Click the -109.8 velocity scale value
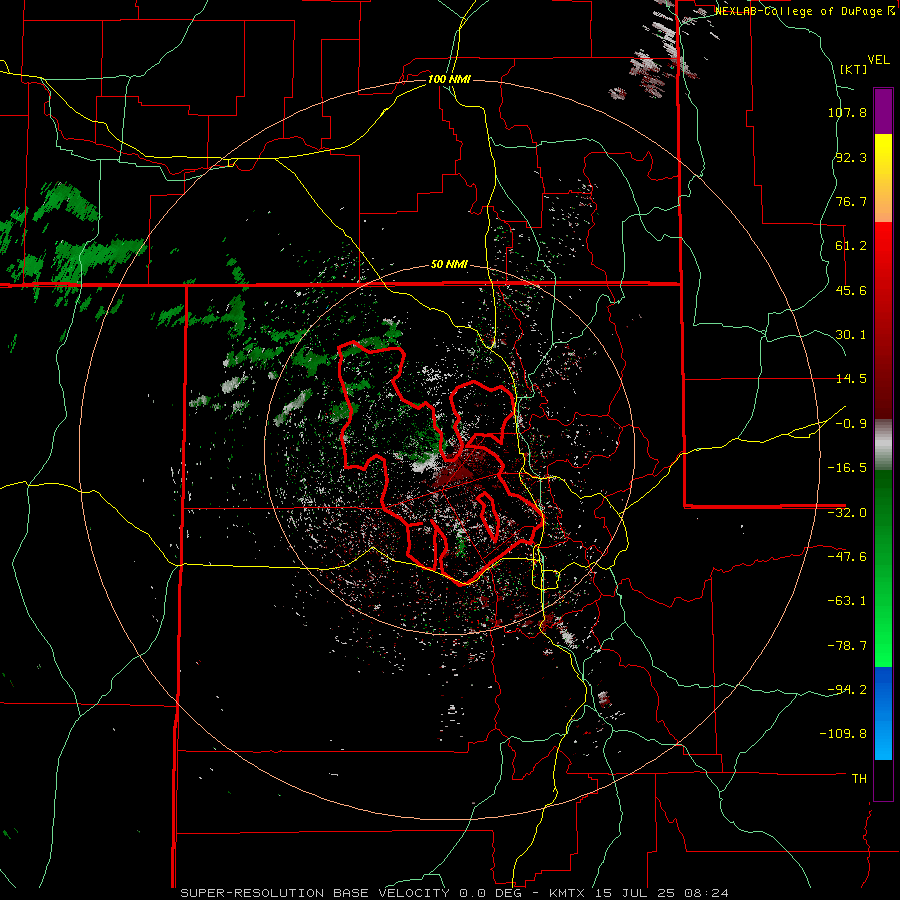 point(843,734)
